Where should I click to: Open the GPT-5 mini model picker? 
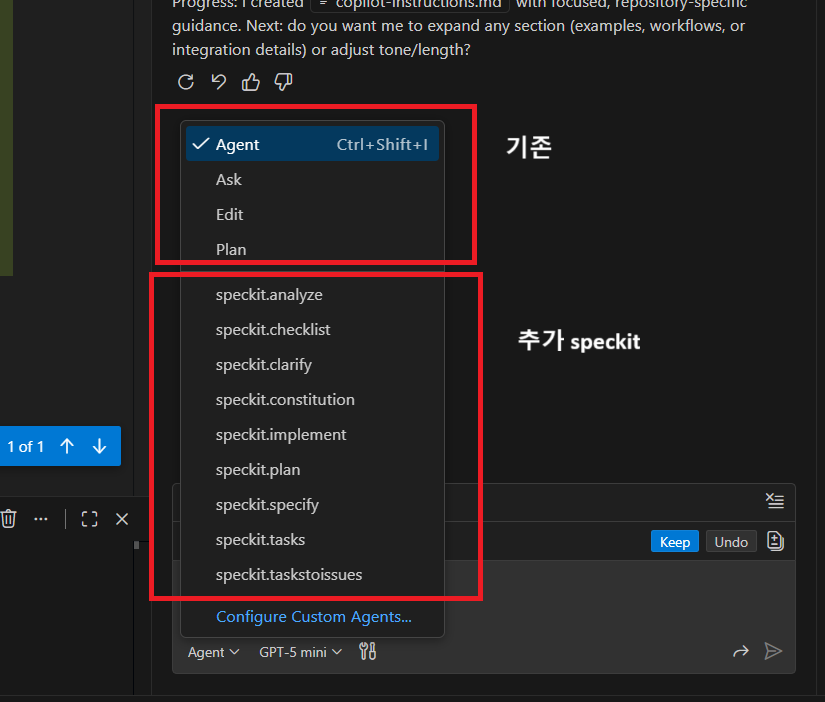[300, 652]
